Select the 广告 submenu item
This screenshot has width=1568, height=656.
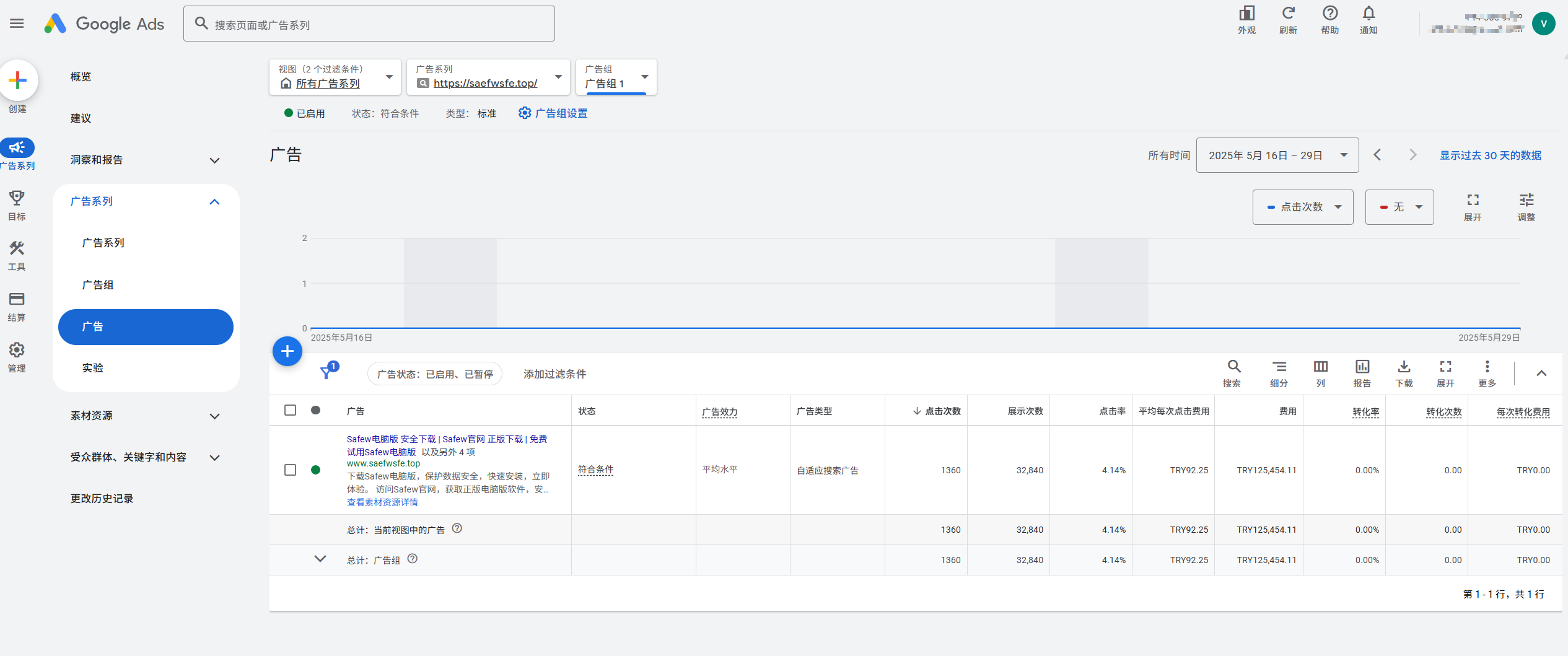point(146,326)
